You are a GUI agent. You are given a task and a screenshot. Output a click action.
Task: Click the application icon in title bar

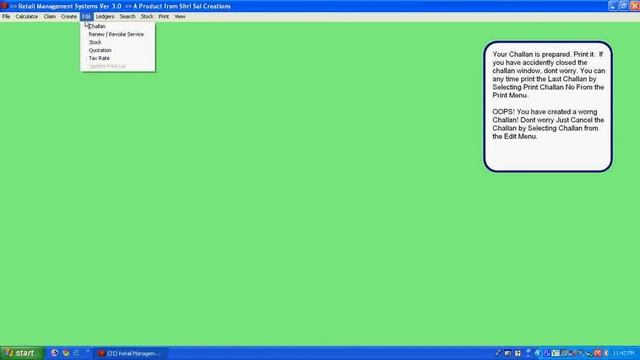click(x=4, y=6)
